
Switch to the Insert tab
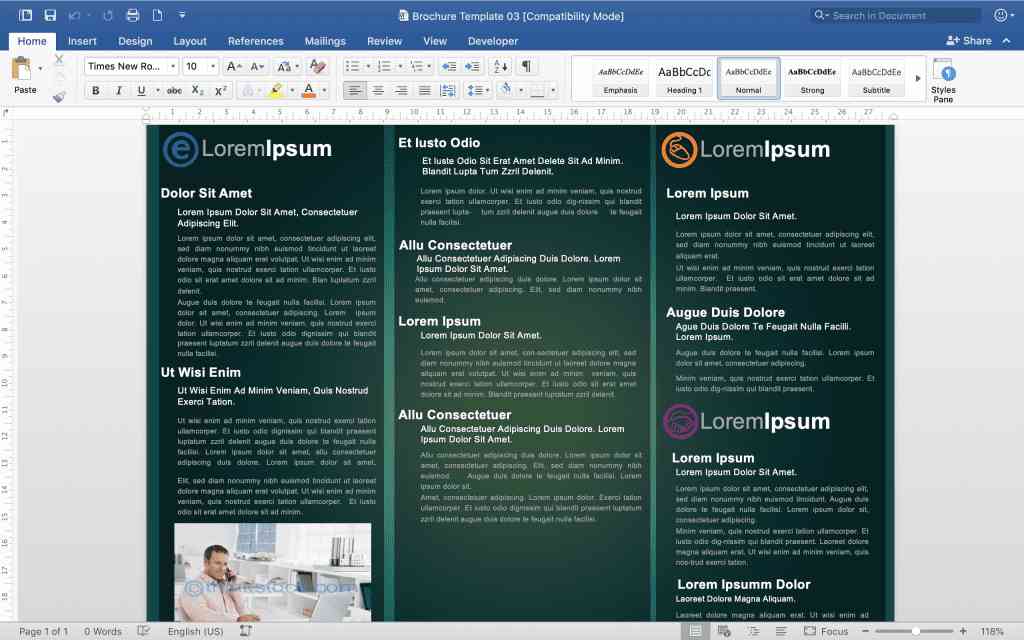[82, 41]
